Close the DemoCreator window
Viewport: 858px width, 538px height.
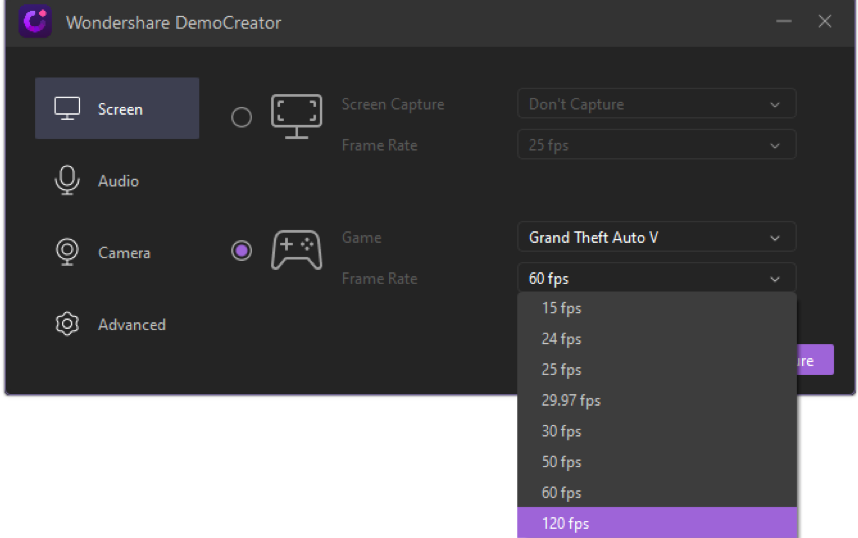coord(825,21)
